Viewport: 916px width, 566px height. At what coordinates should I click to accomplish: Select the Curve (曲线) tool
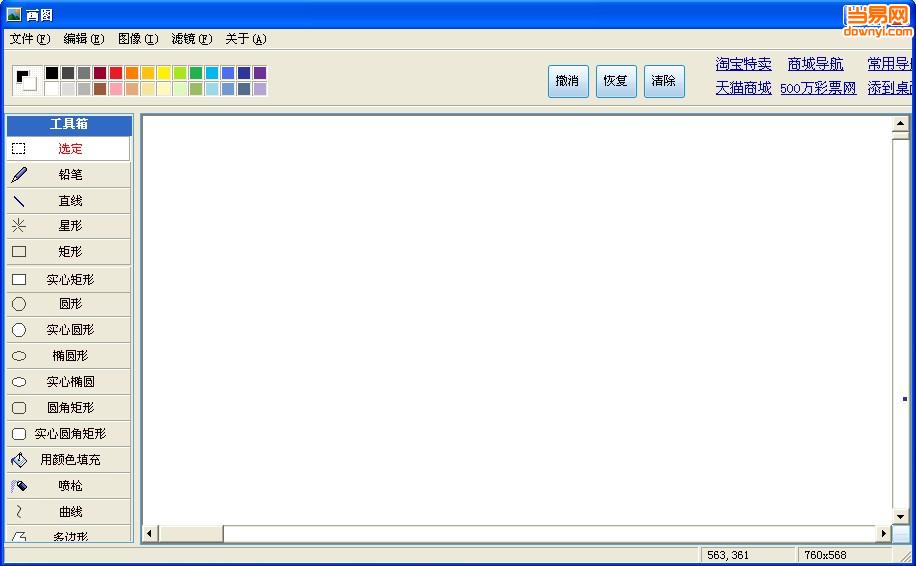[x=69, y=512]
